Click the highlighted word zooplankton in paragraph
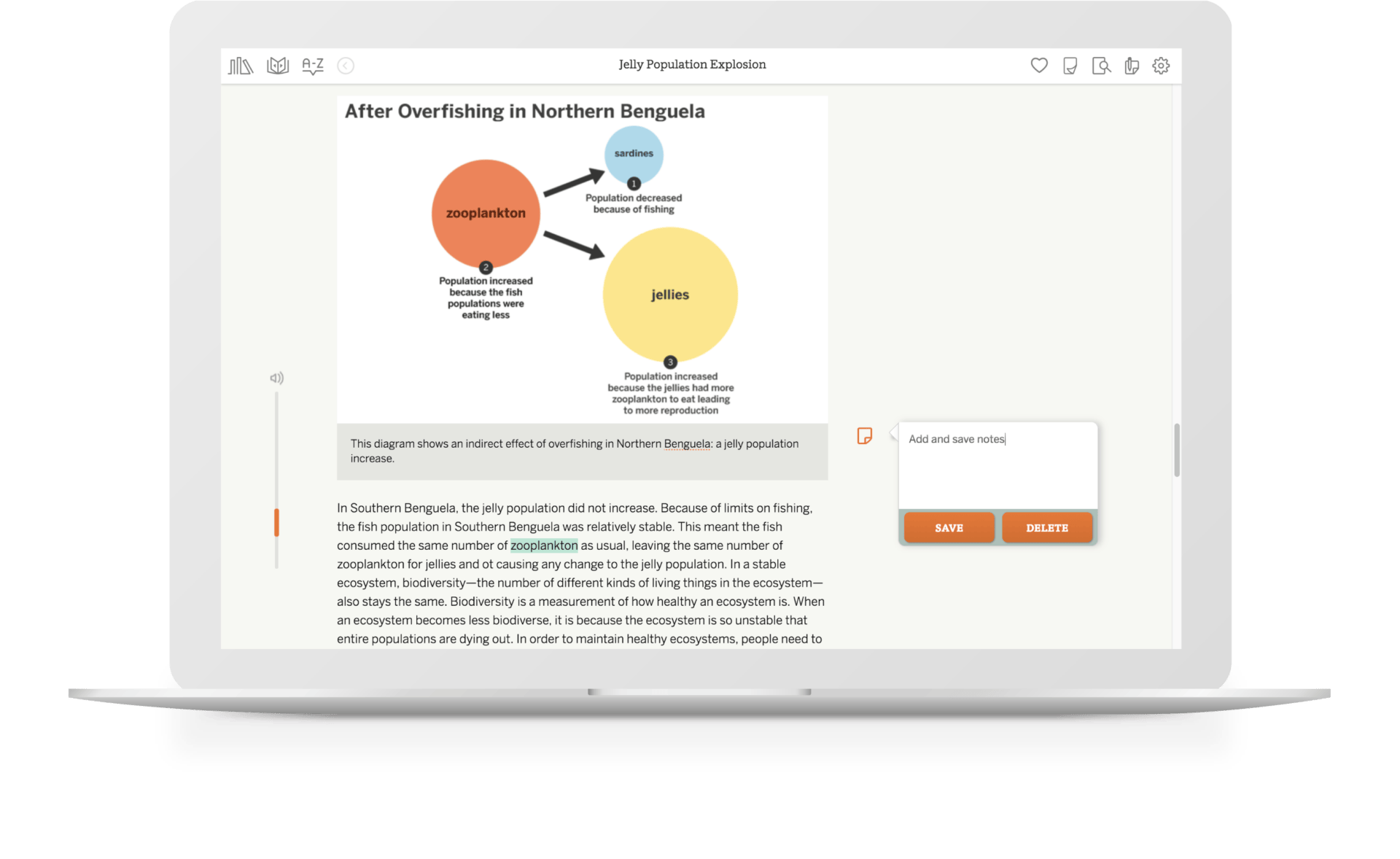 tap(544, 545)
